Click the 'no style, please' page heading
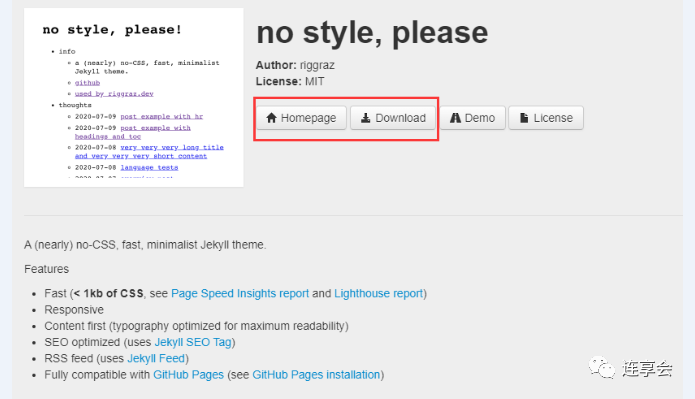This screenshot has width=695, height=399. [x=372, y=33]
